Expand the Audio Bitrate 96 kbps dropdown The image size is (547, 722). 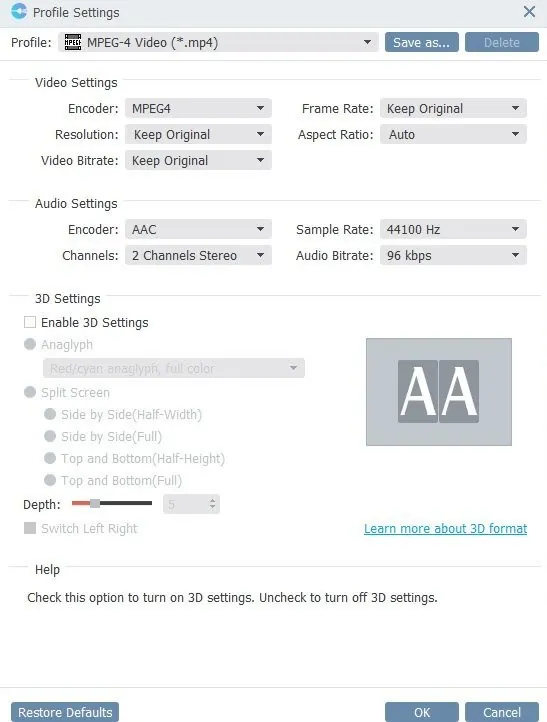tap(453, 256)
